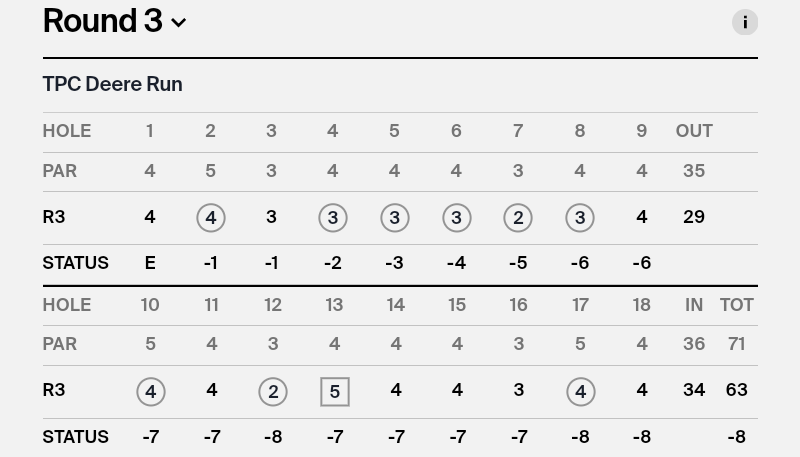Select the circled 2 on hole 7
Image resolution: width=800 pixels, height=457 pixels.
point(518,218)
